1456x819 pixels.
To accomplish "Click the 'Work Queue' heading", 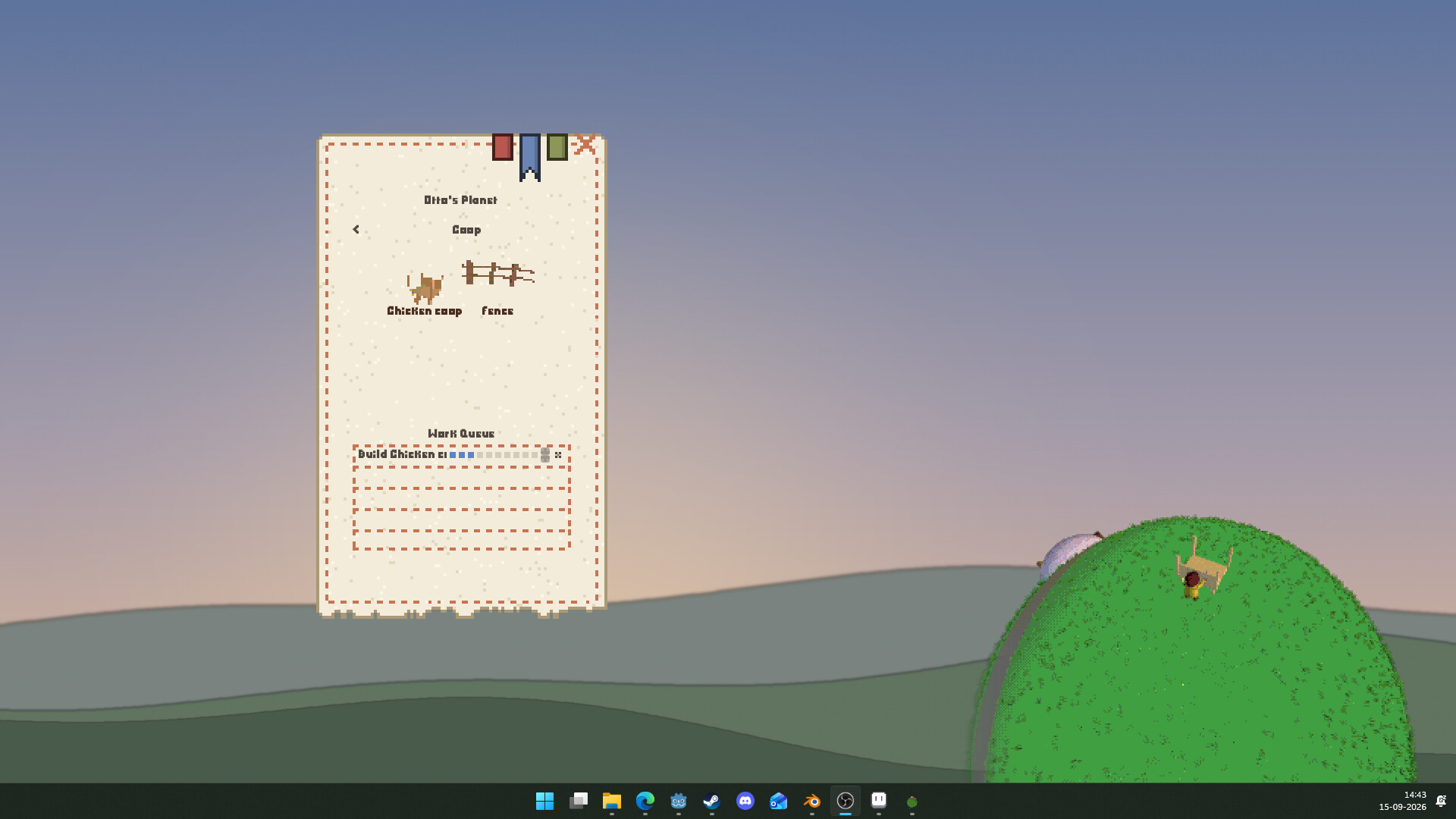I will (x=461, y=434).
